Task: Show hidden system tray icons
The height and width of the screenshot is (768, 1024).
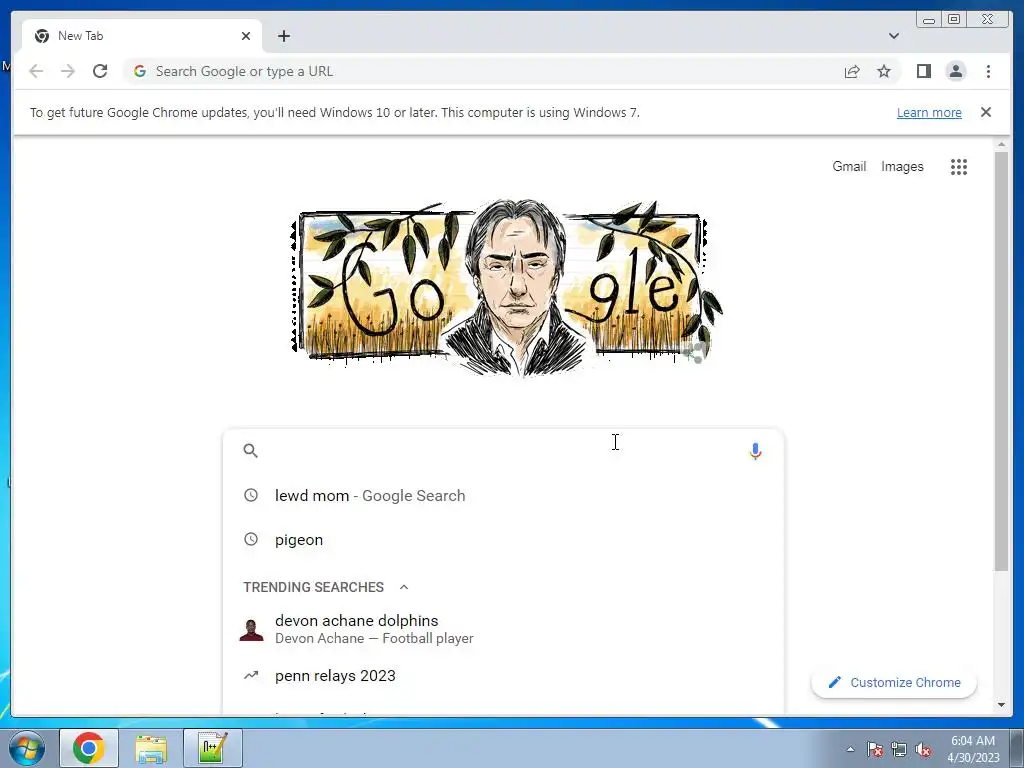Action: [x=850, y=749]
